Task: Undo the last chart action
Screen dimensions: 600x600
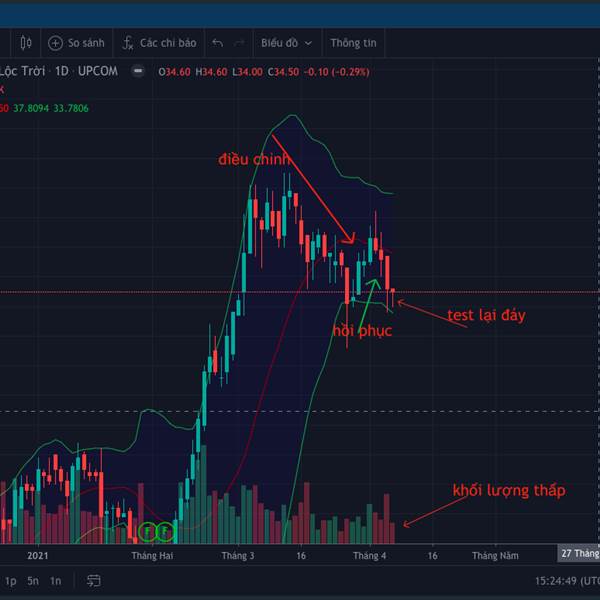Action: pyautogui.click(x=217, y=43)
